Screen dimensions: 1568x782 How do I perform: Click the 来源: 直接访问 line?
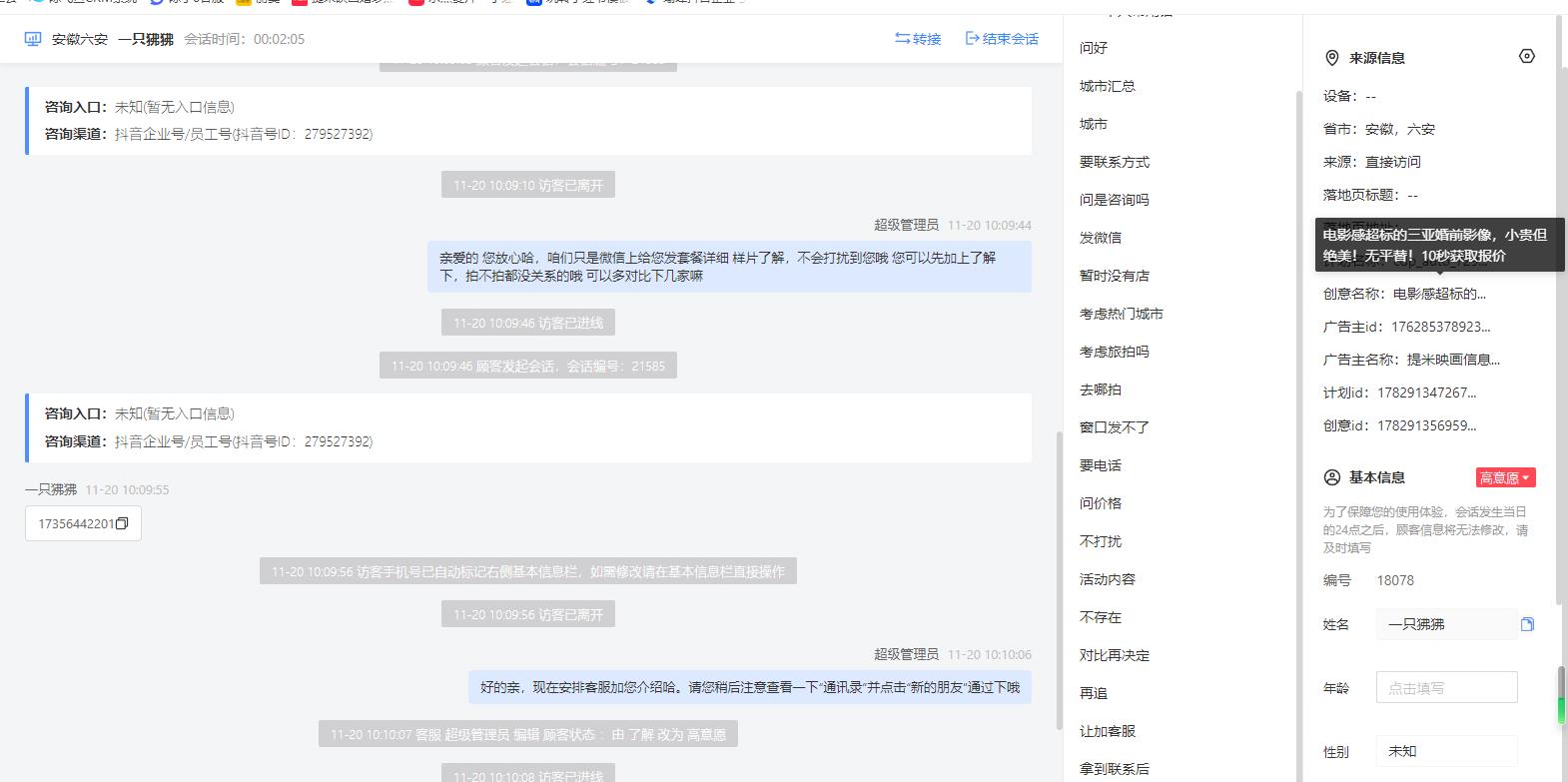(1372, 162)
